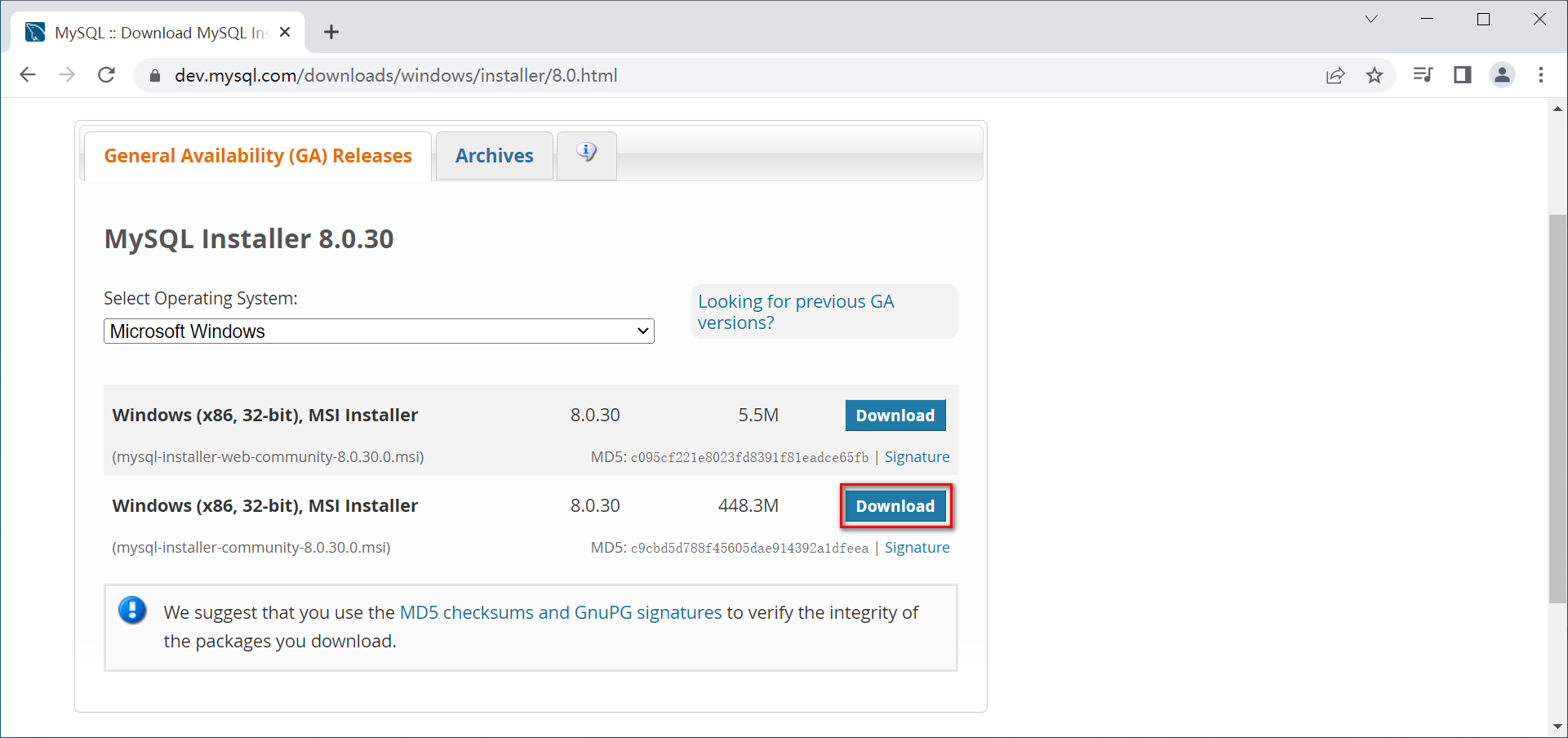Reload the MySQL download page
This screenshot has width=1568, height=738.
[106, 75]
